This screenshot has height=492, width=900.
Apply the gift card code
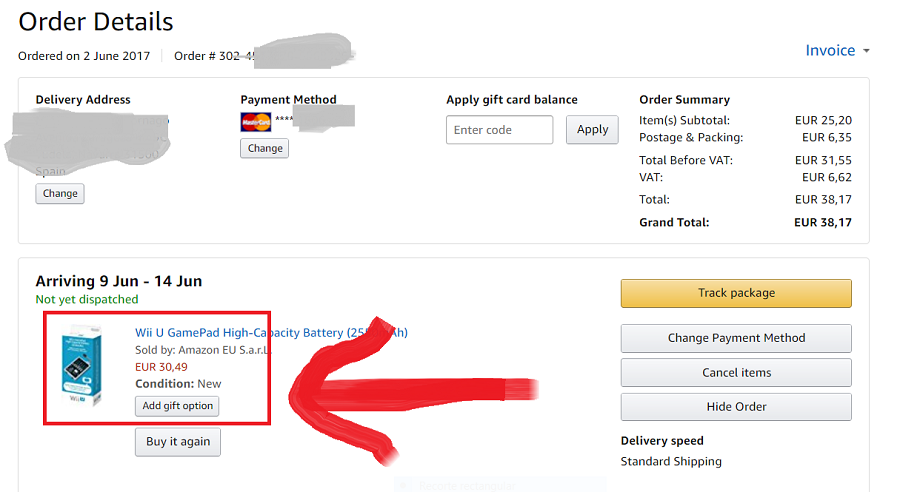pyautogui.click(x=592, y=130)
